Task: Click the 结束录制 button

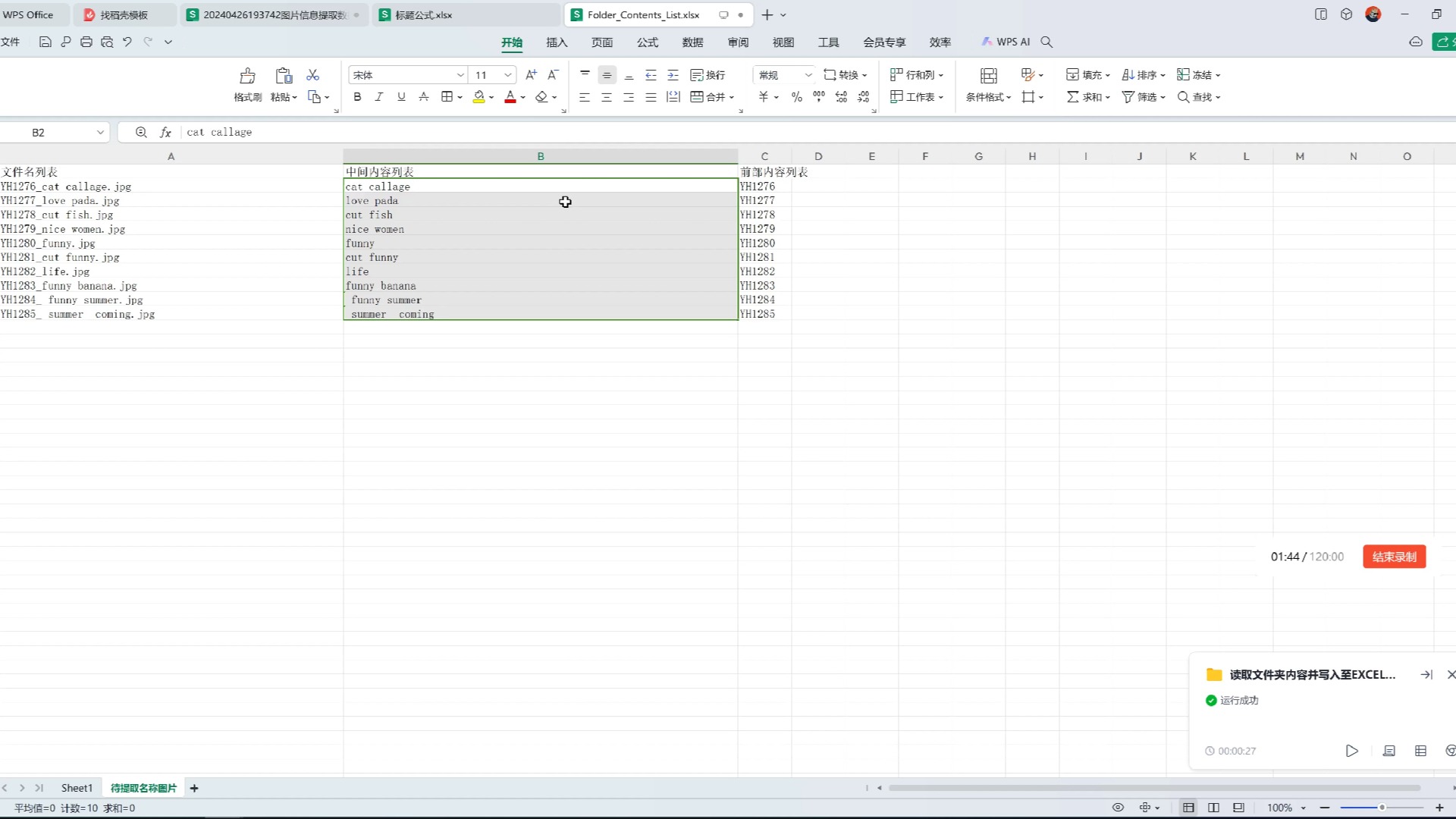Action: pos(1394,557)
